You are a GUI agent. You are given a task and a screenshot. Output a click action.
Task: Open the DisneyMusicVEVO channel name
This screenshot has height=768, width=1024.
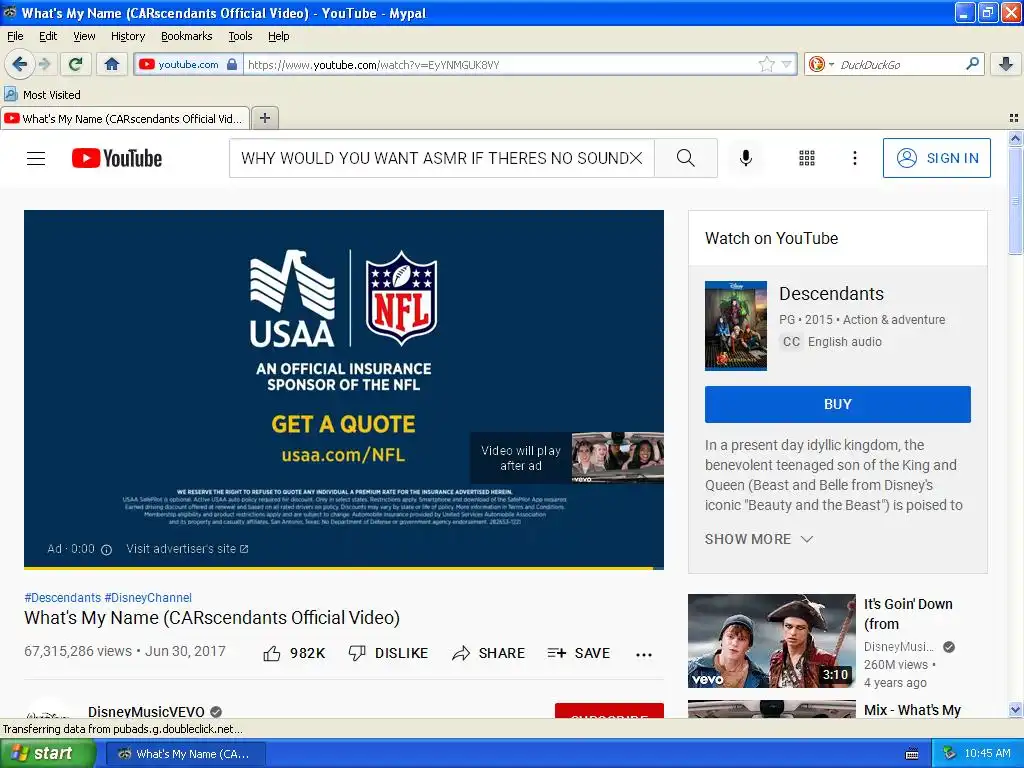coord(146,711)
